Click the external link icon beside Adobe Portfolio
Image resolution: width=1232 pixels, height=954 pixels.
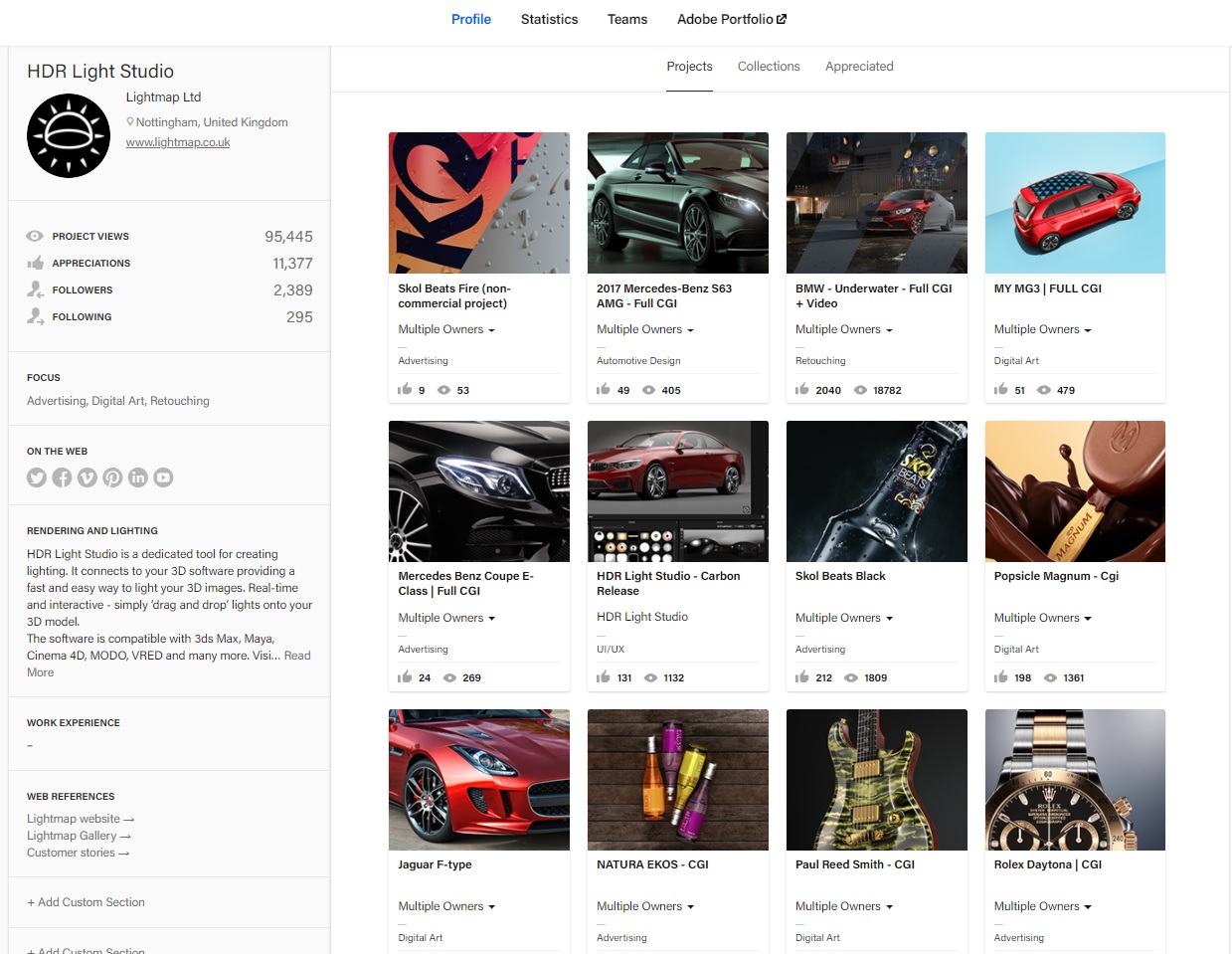[782, 19]
